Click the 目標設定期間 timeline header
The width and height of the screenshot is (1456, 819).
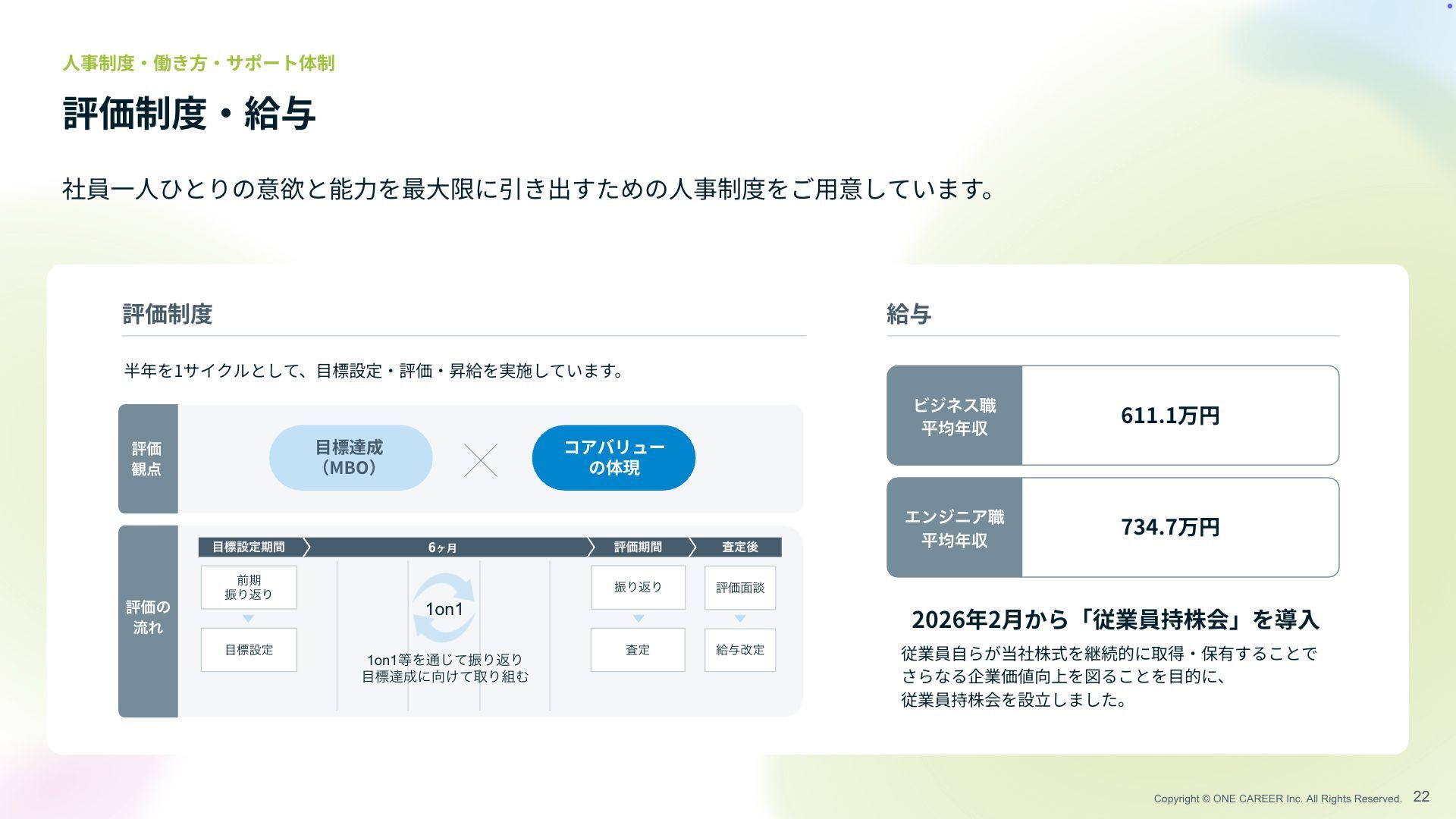249,547
